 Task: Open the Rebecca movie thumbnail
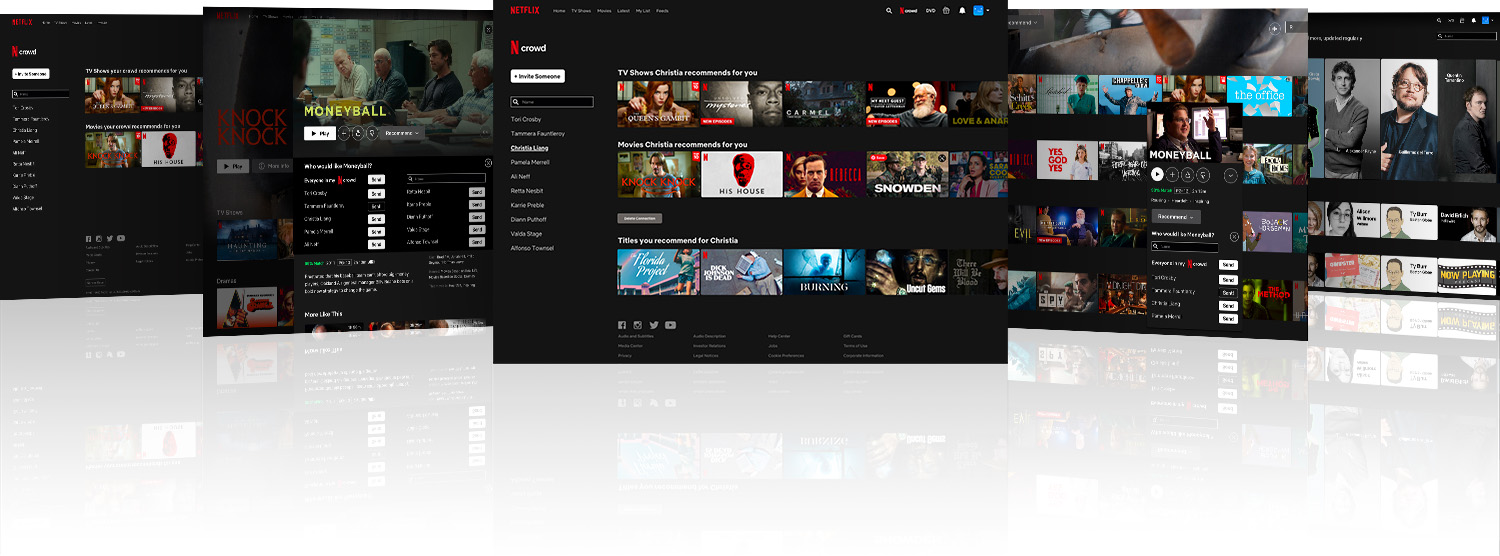point(824,174)
